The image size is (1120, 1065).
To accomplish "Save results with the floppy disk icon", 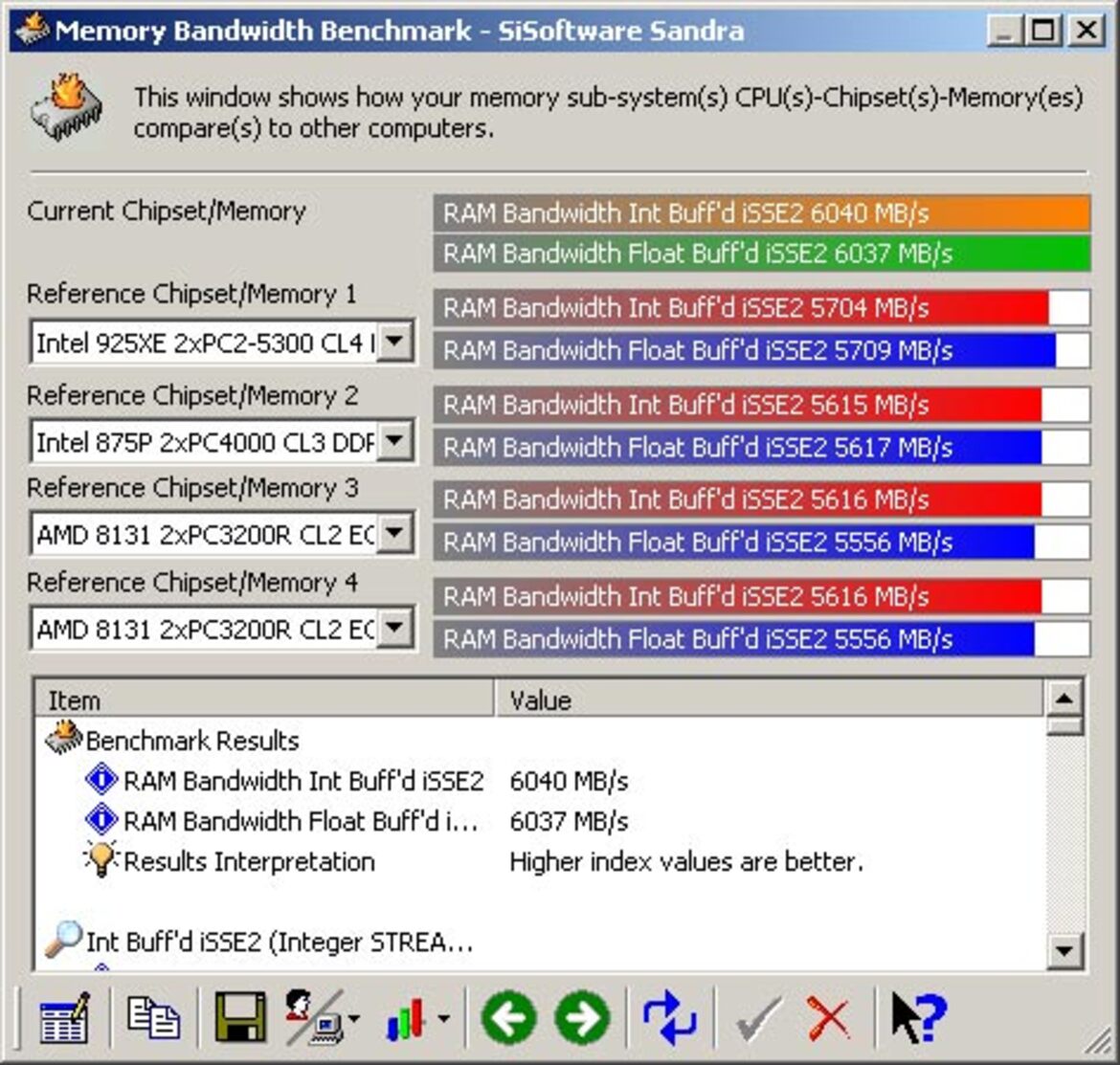I will tap(240, 1016).
